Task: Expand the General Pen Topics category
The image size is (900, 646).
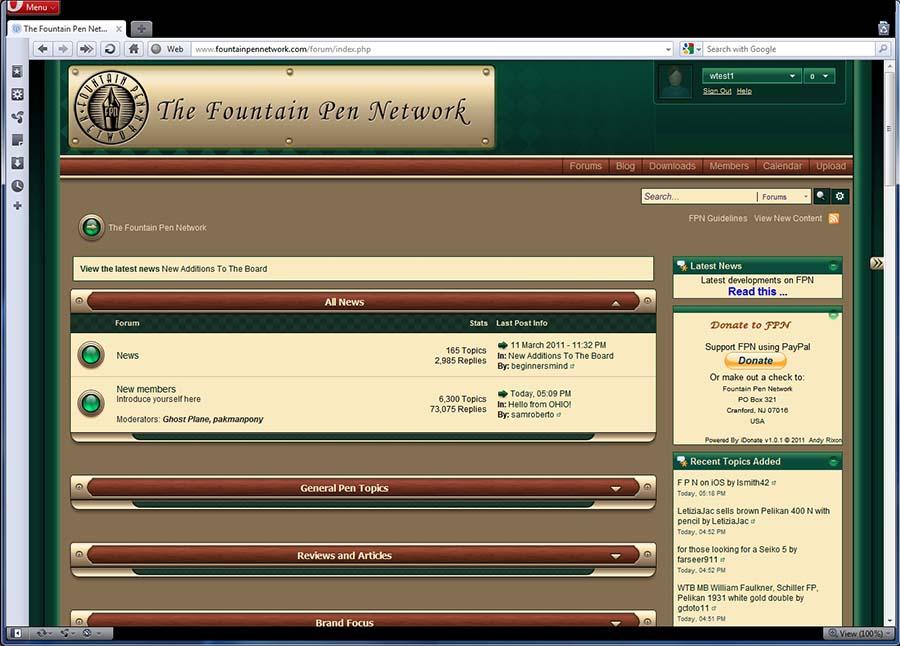Action: 616,489
